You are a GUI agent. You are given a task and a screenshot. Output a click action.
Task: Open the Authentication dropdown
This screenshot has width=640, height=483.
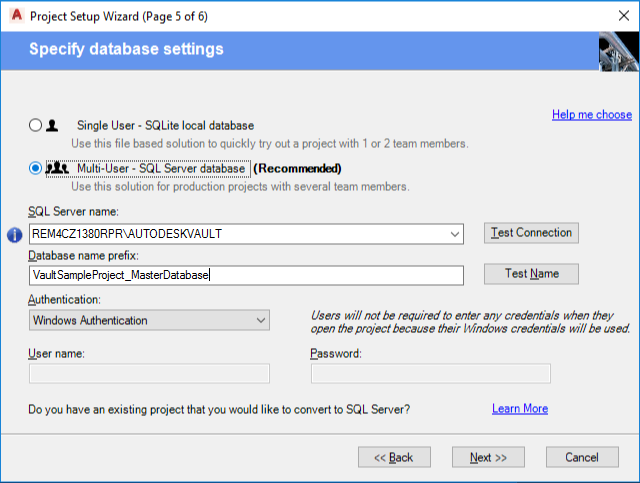coord(149,320)
